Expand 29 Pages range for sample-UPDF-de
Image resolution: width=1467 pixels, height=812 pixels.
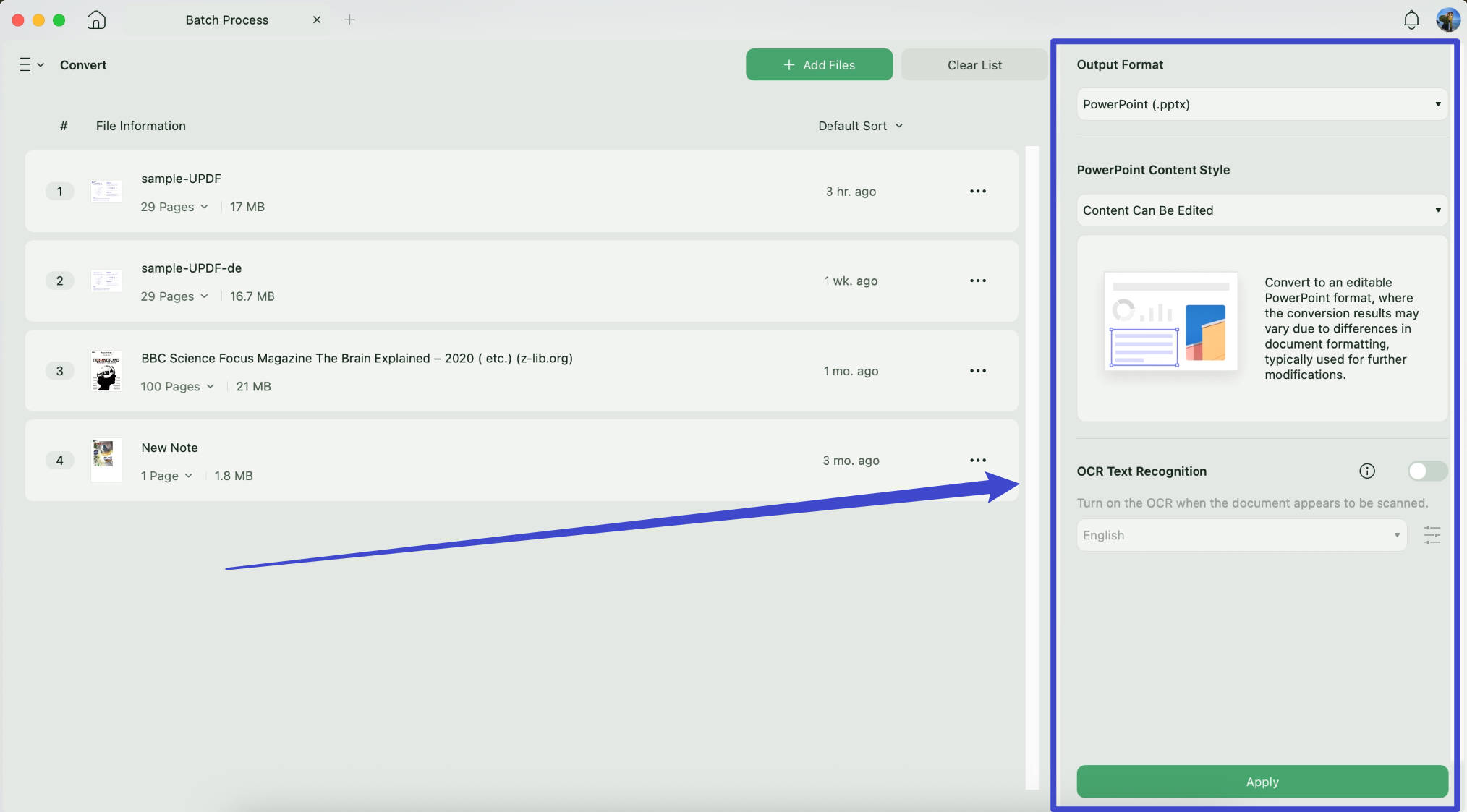(x=174, y=296)
